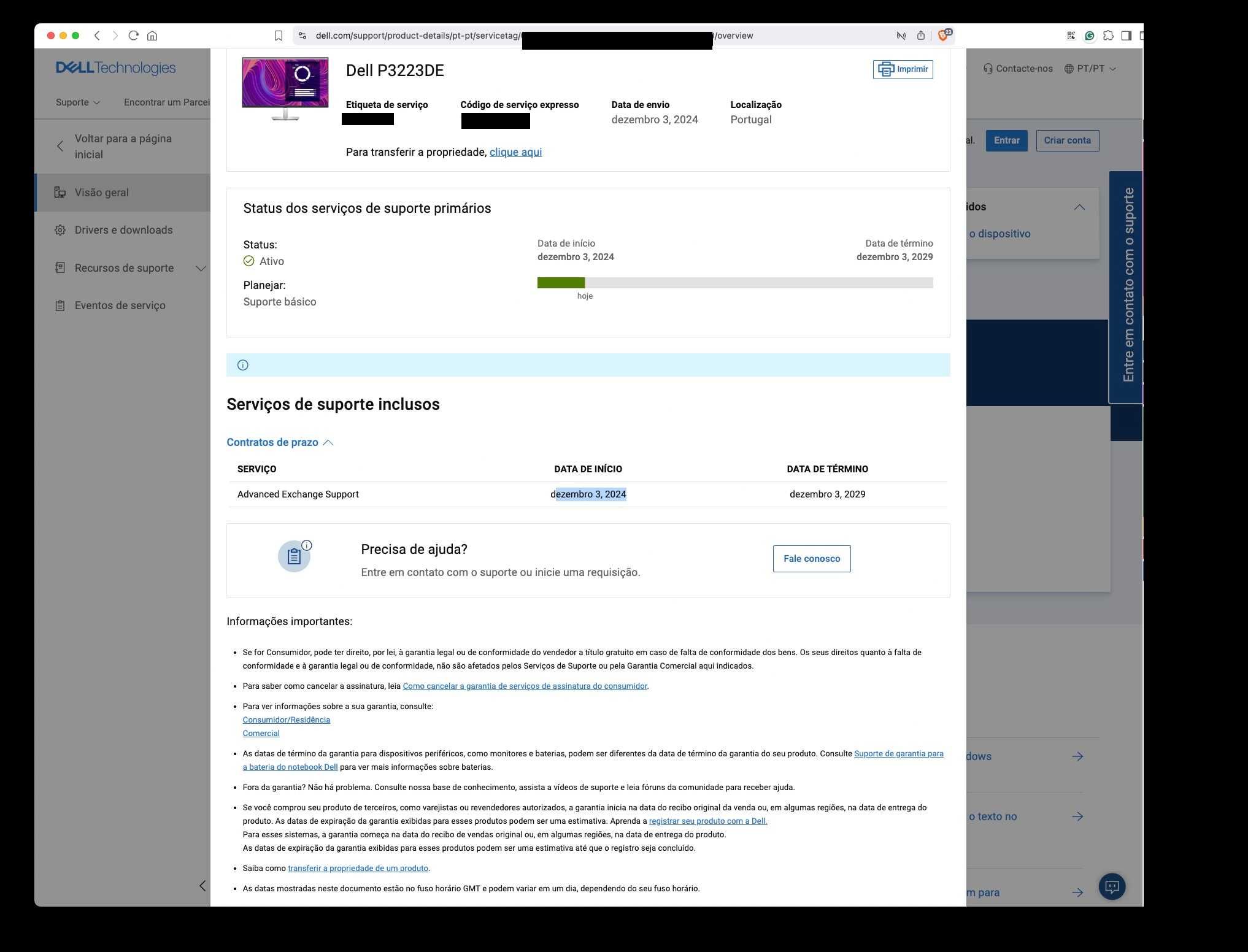The width and height of the screenshot is (1248, 952).
Task: Go to browser home page icon
Action: [x=152, y=36]
